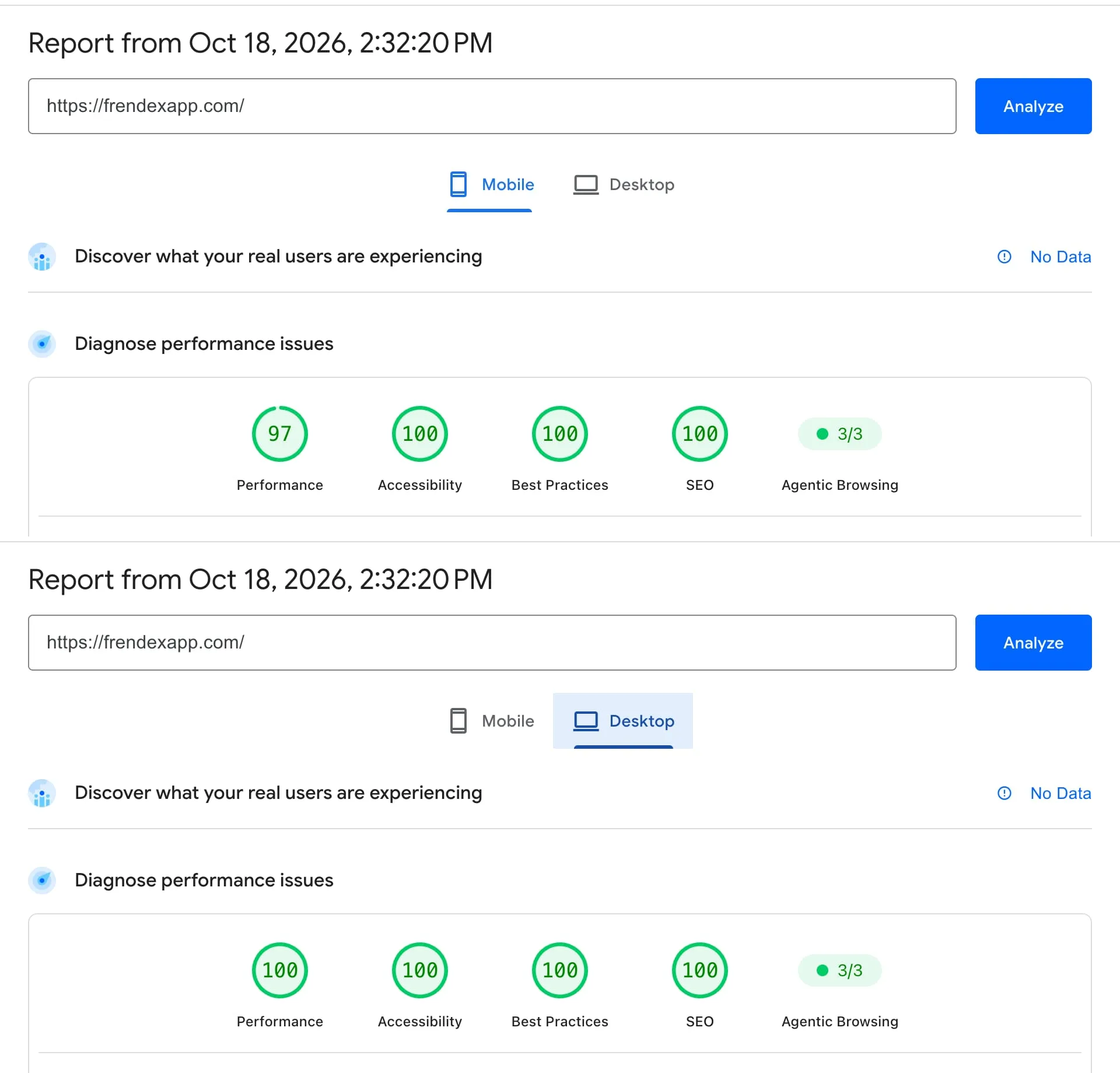Viewport: 1120px width, 1073px height.
Task: Click the Accessibility label in the lower report
Action: pos(420,1022)
